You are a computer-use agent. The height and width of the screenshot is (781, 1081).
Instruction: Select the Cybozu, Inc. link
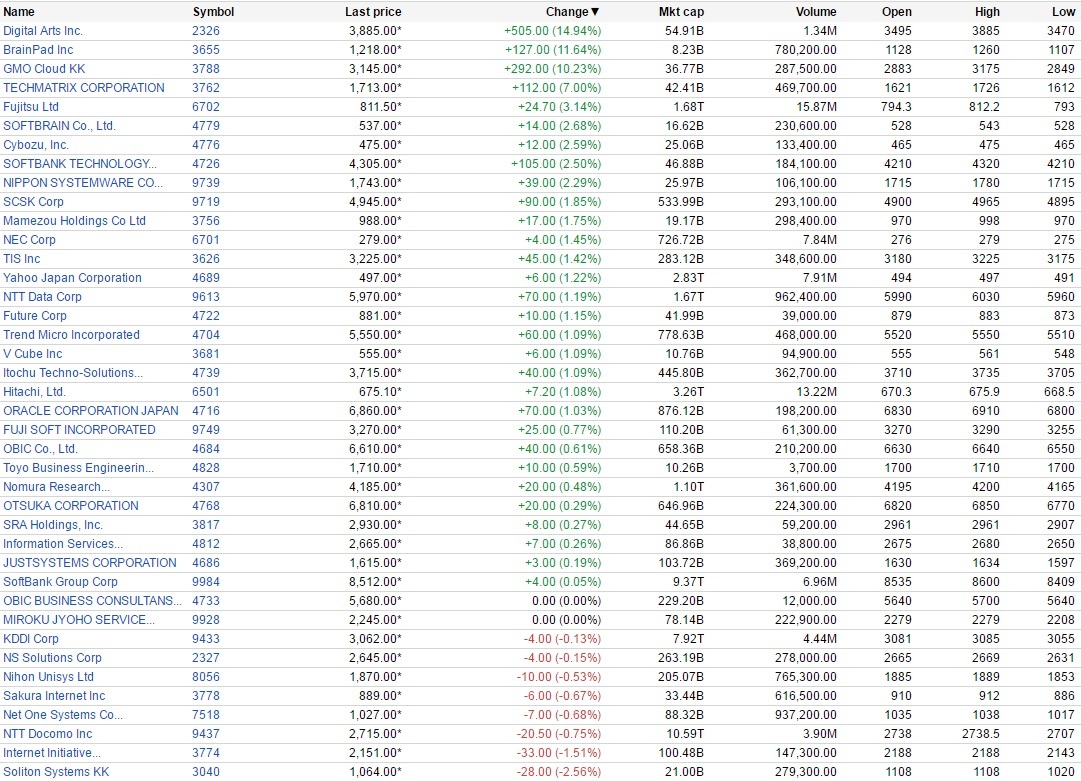(x=36, y=145)
